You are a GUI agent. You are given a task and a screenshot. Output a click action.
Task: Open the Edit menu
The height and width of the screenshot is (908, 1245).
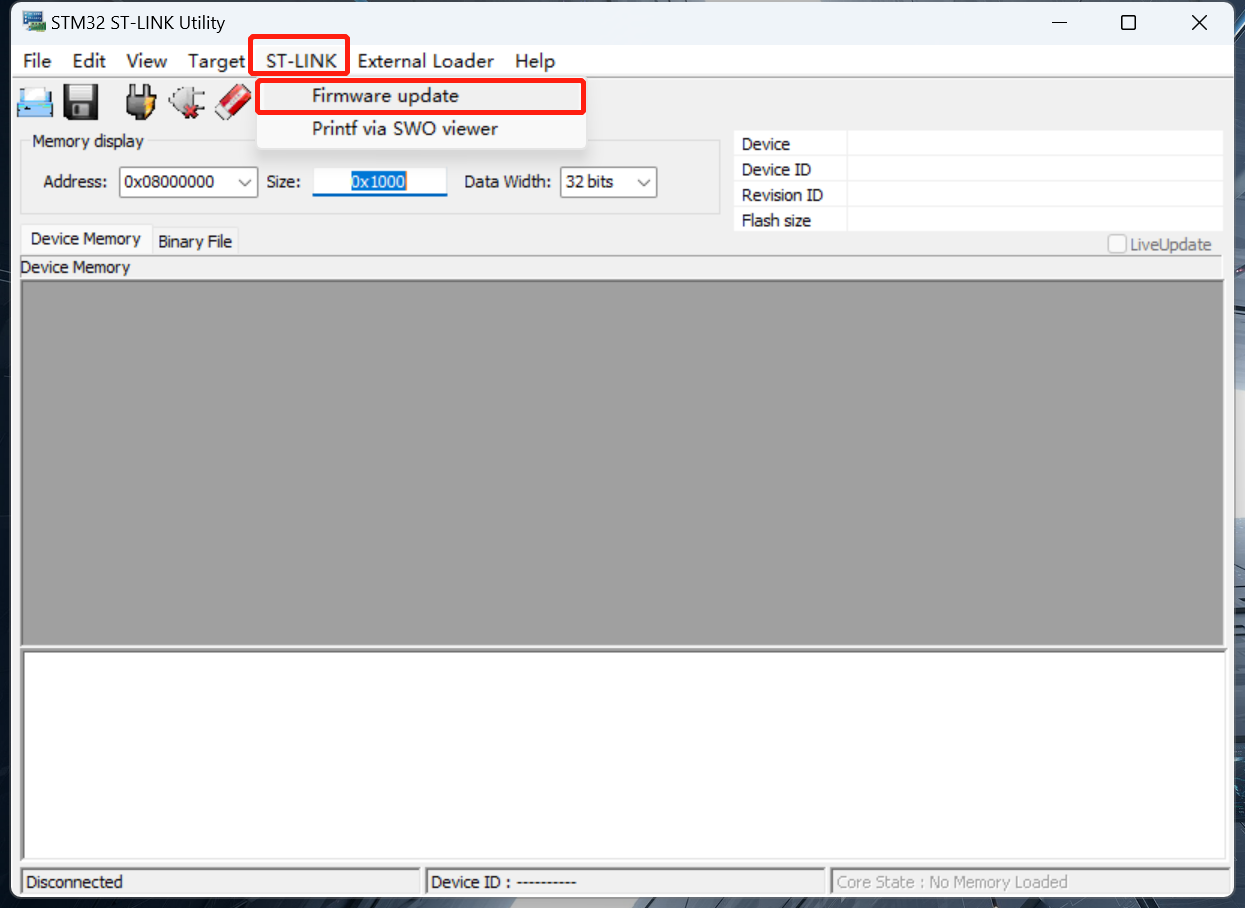click(89, 61)
